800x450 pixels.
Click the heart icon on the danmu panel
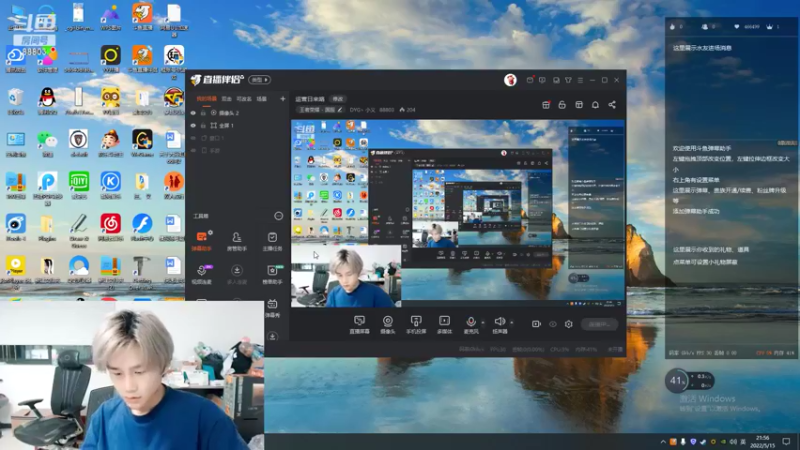click(736, 27)
